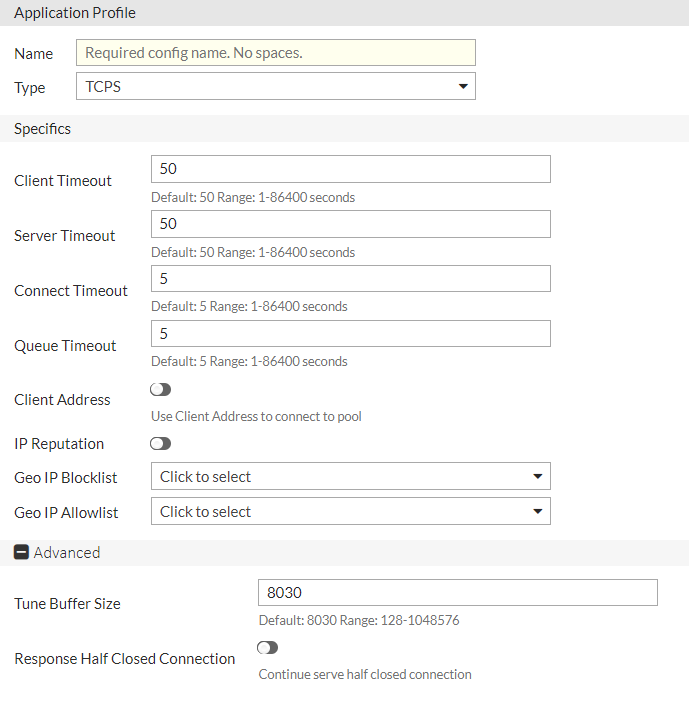Toggle the Client Address switch

coord(160,389)
